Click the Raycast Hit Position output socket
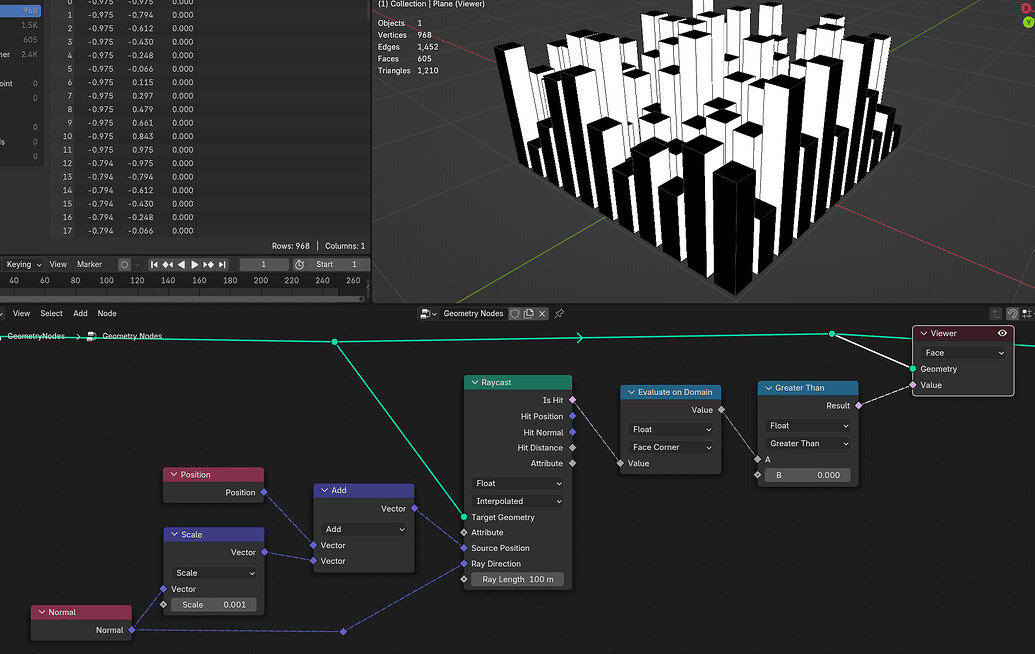Viewport: 1035px width, 654px height. point(572,416)
